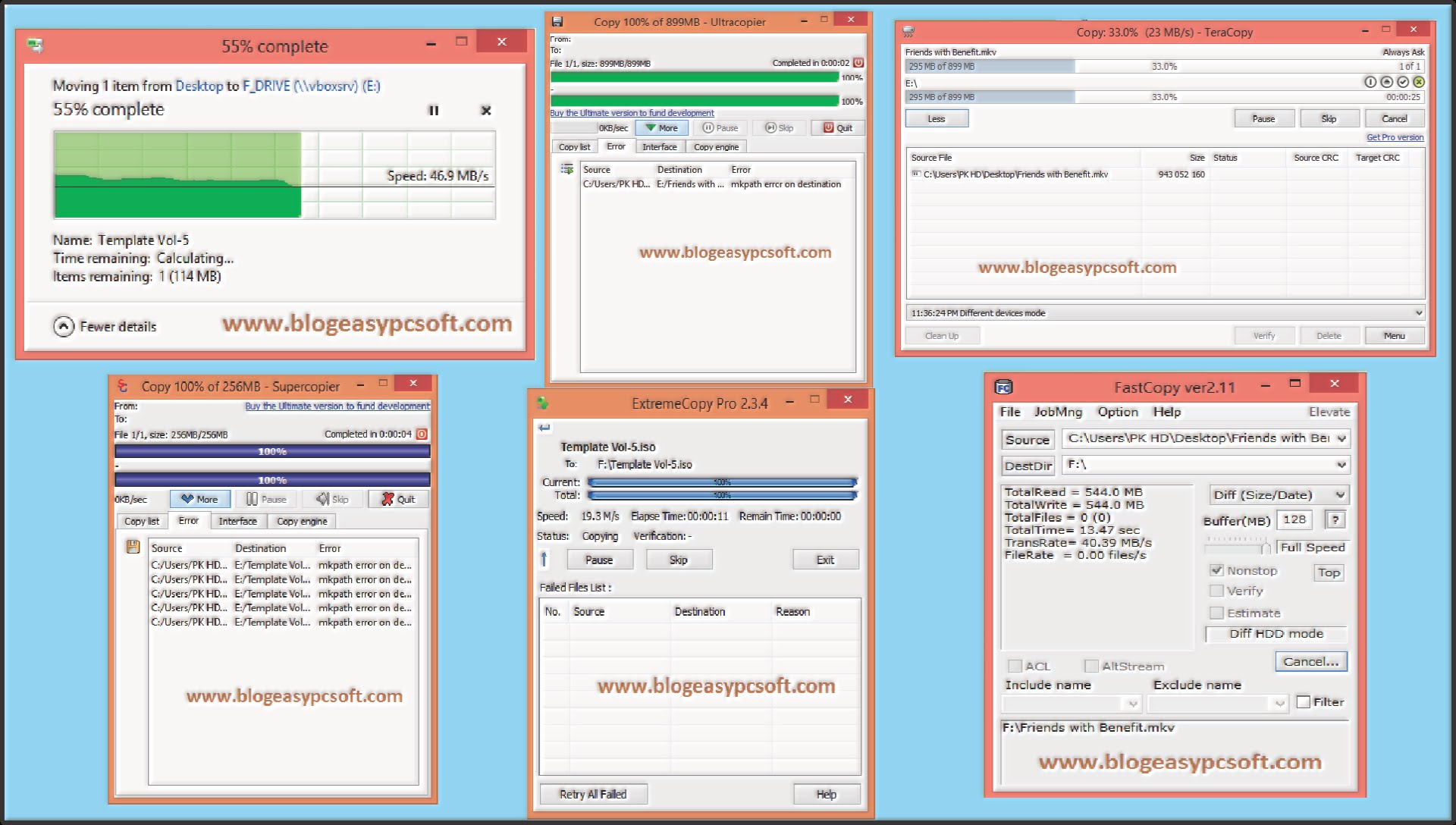Pause the Windows move with the pause icon
This screenshot has width=1456, height=825.
[435, 110]
